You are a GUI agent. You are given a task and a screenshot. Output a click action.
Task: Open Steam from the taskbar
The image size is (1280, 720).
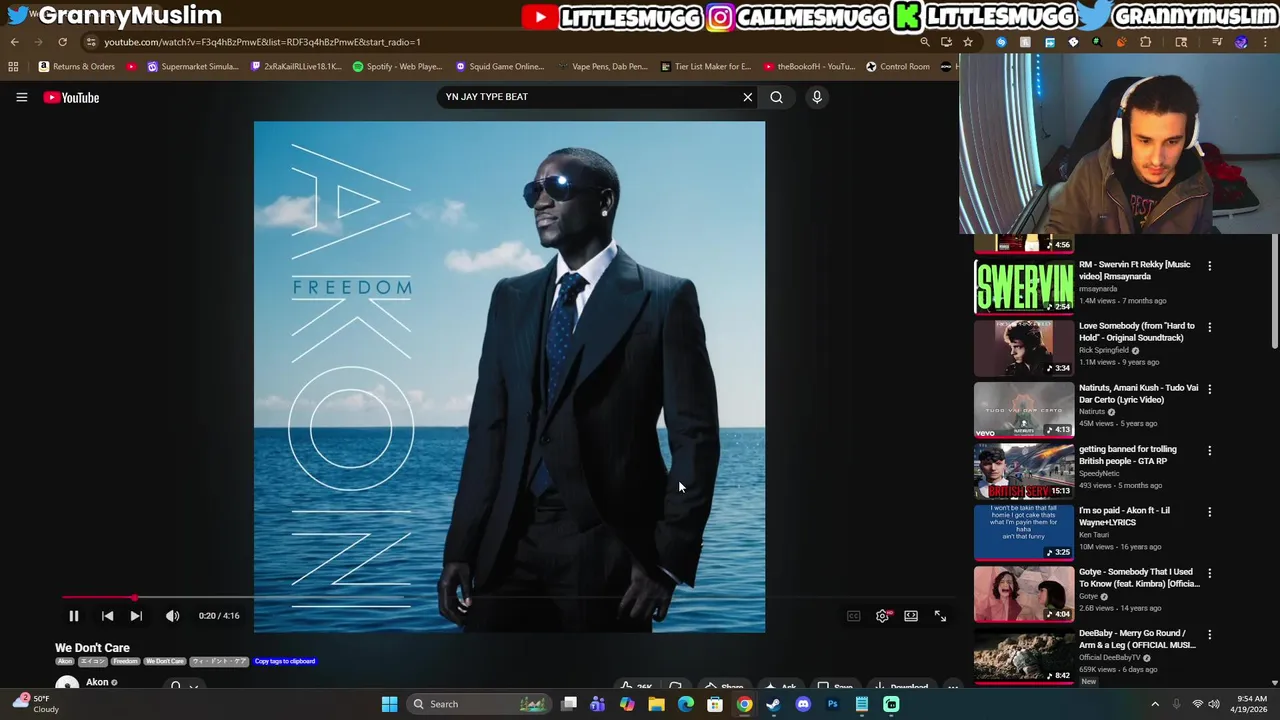point(773,704)
